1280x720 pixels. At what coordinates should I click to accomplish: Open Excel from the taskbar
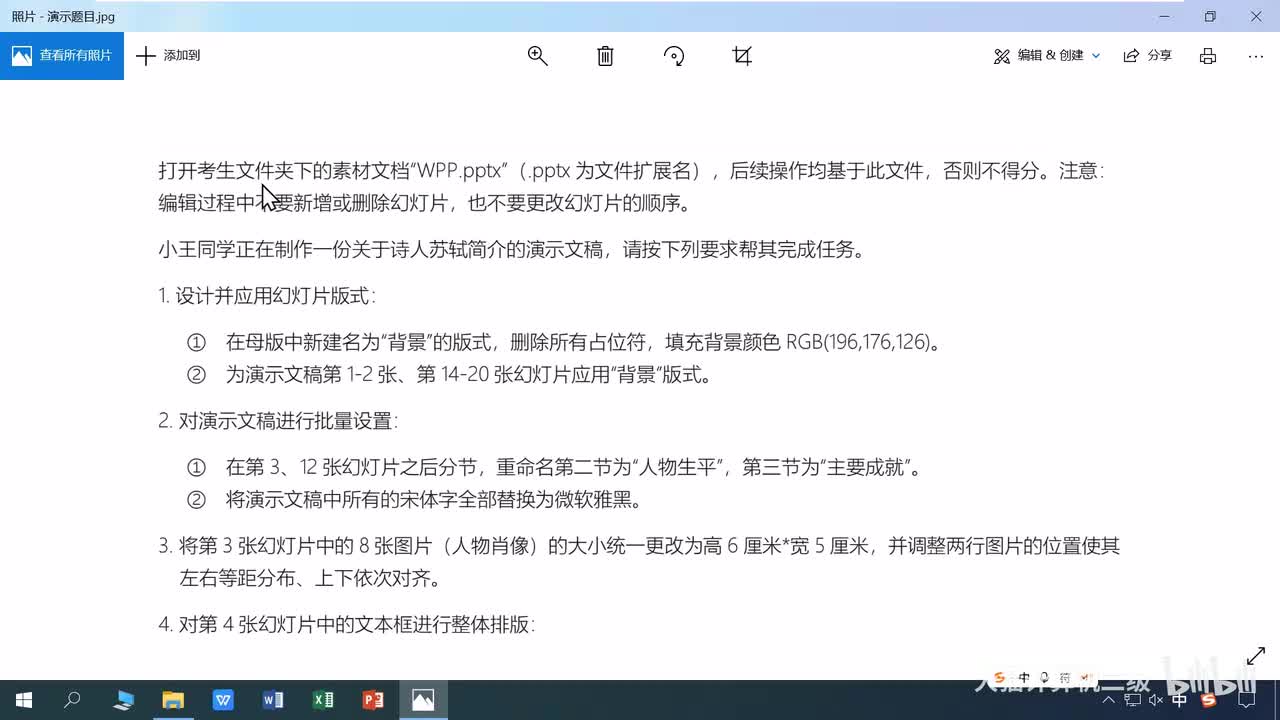pos(323,700)
